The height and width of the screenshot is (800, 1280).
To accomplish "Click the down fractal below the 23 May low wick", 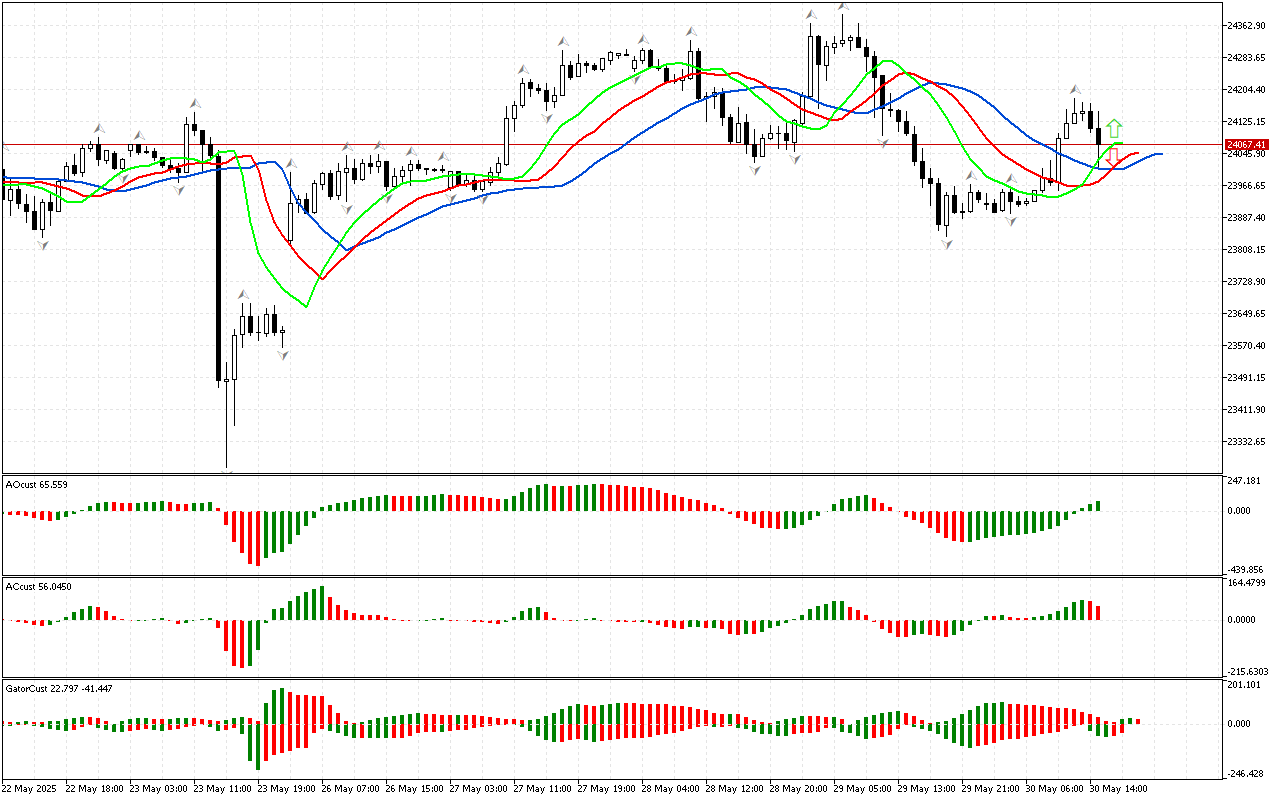I will click(227, 471).
